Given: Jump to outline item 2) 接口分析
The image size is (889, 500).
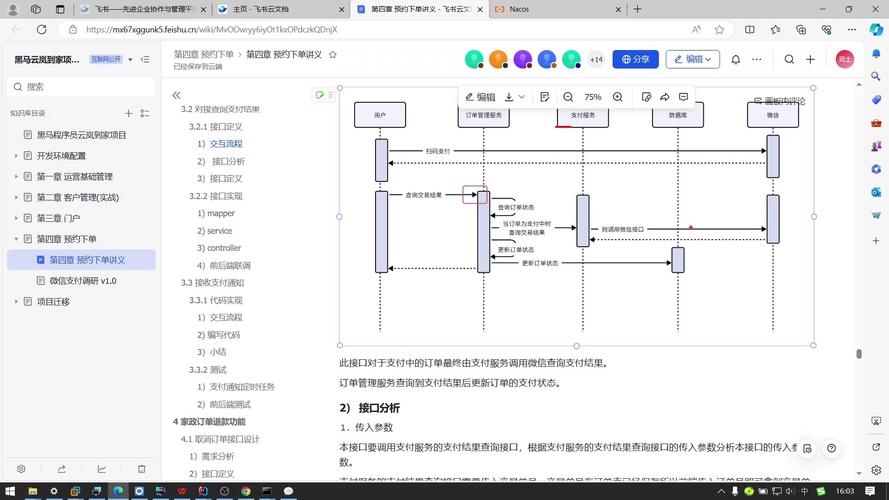Looking at the screenshot, I should 221,161.
